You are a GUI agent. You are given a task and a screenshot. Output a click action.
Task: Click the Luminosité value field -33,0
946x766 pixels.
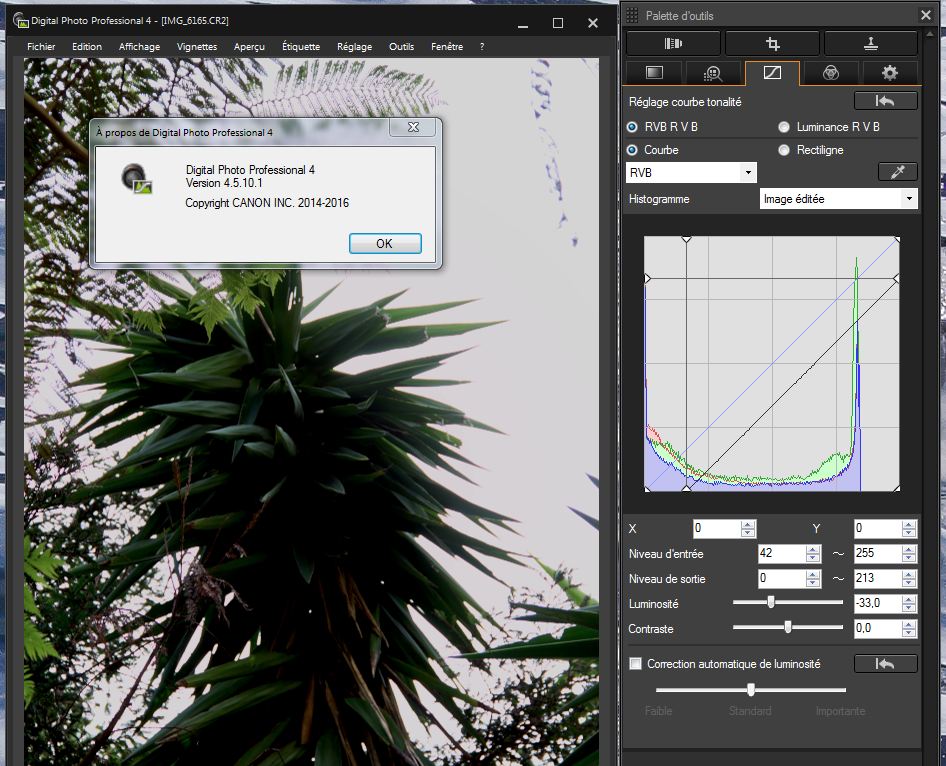(878, 603)
